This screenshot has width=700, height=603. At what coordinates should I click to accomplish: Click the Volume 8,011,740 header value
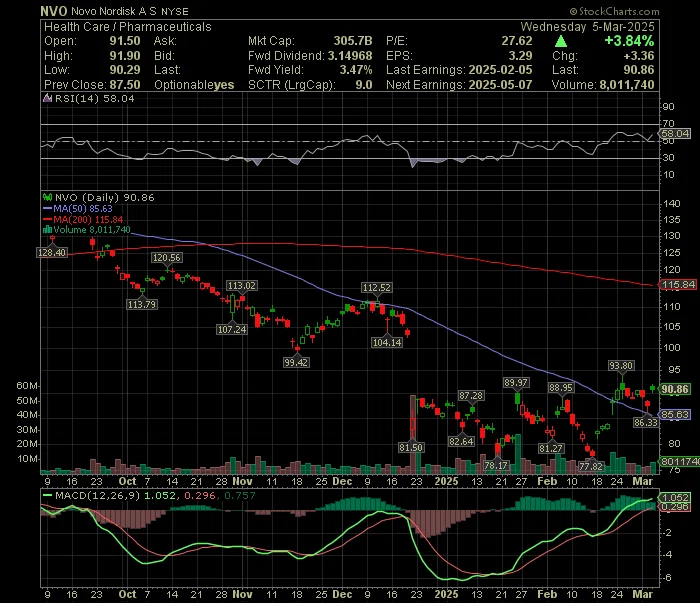tap(627, 85)
